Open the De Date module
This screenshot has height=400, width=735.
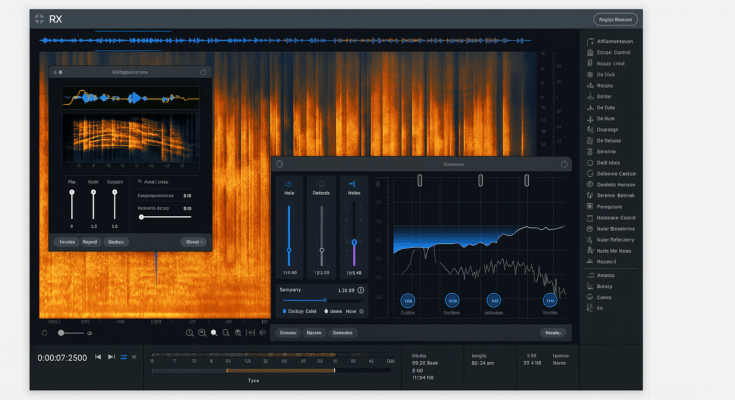click(x=601, y=108)
